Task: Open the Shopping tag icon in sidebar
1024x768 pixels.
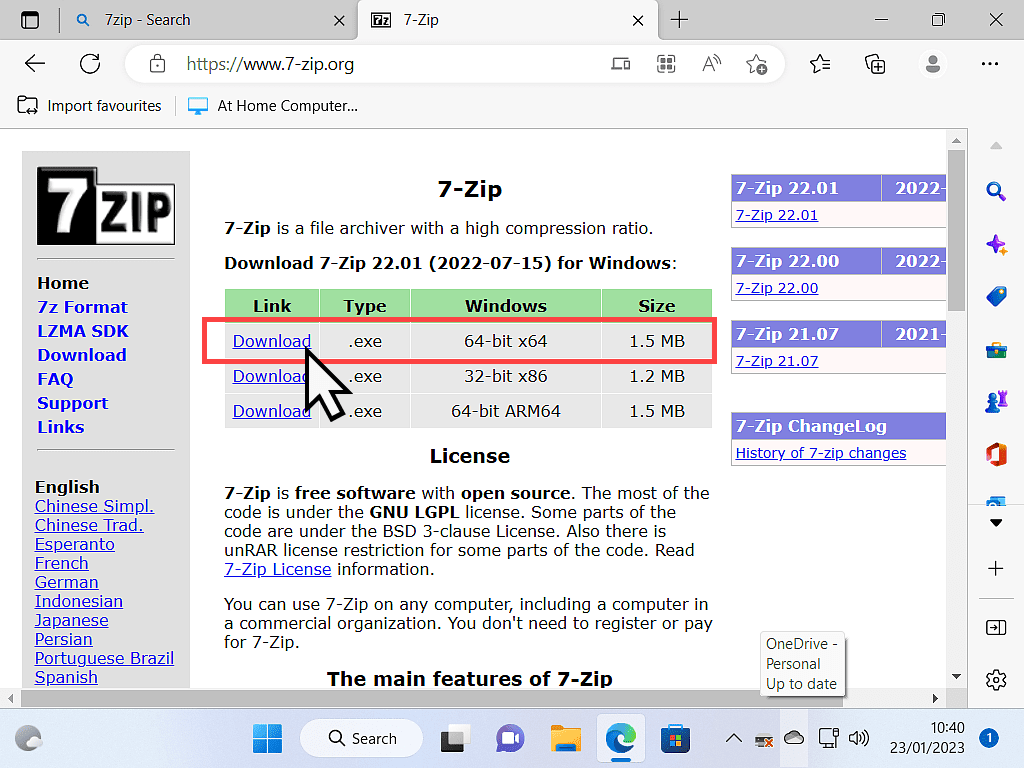Action: coord(996,295)
